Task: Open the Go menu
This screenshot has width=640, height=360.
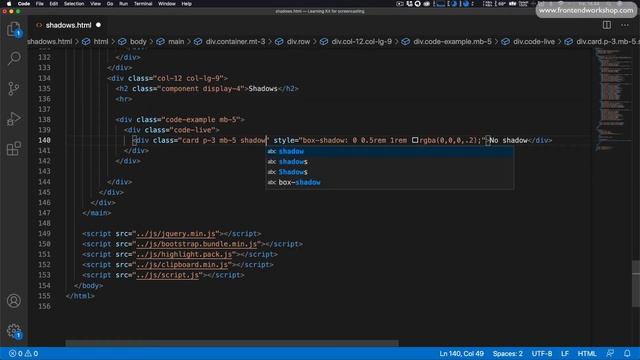Action: point(110,4)
